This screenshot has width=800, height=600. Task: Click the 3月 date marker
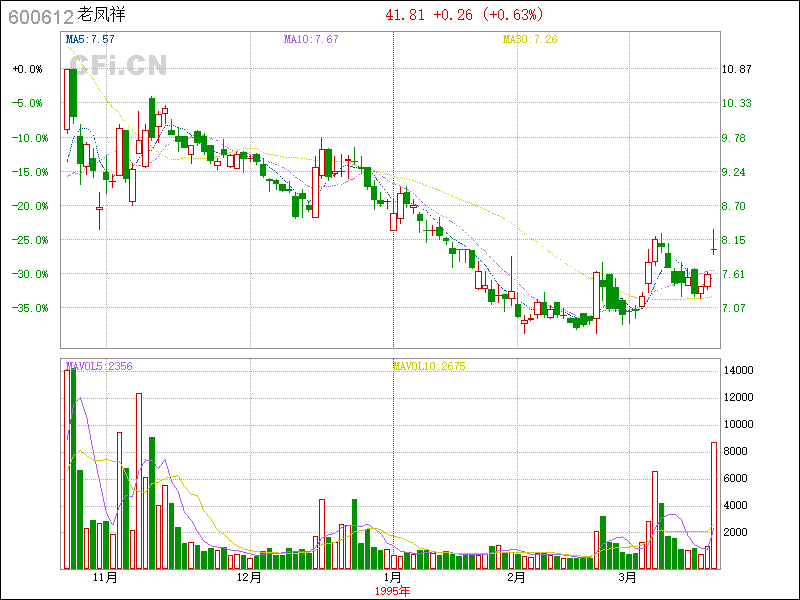pyautogui.click(x=627, y=578)
